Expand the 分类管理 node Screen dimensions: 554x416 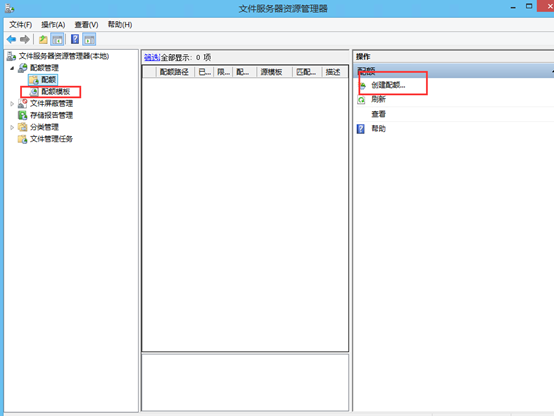click(12, 127)
